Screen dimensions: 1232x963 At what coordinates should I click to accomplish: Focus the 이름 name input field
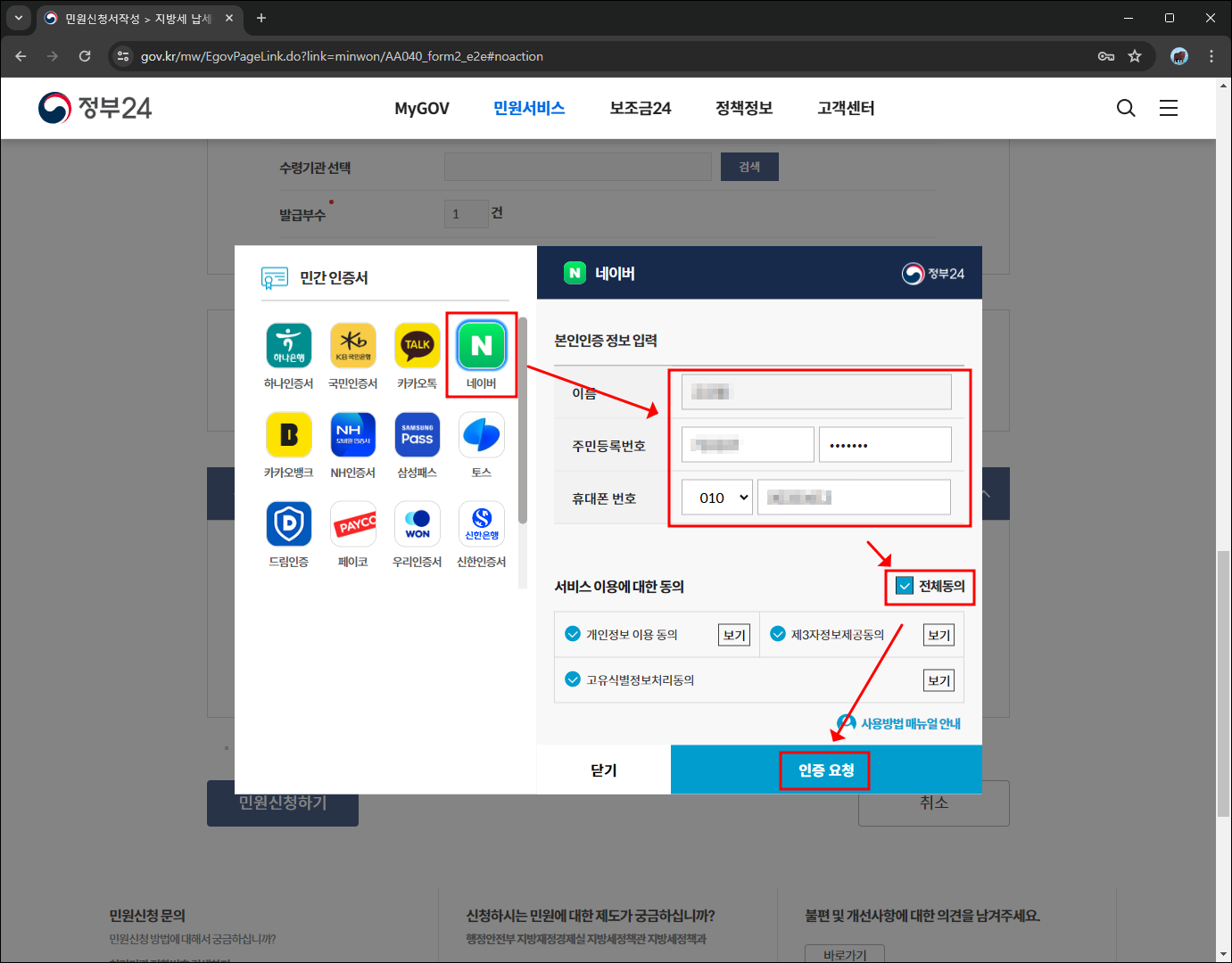pos(816,391)
